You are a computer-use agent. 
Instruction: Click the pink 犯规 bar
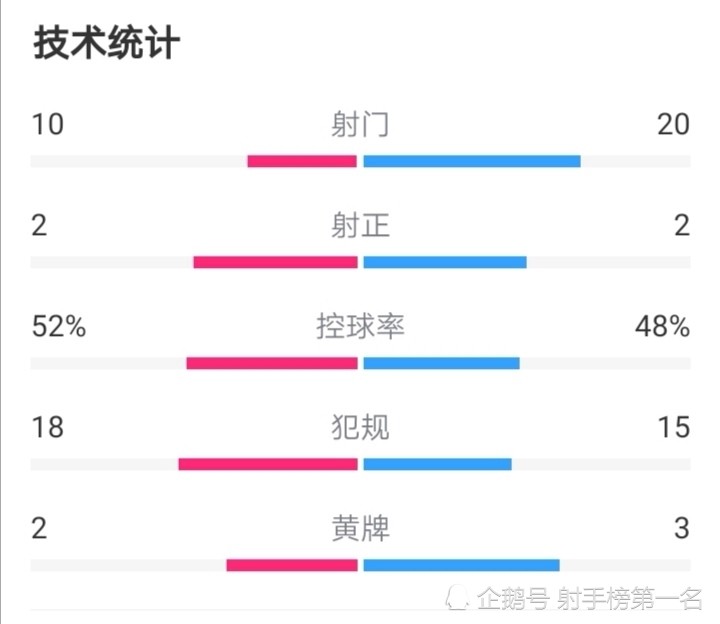pyautogui.click(x=268, y=464)
